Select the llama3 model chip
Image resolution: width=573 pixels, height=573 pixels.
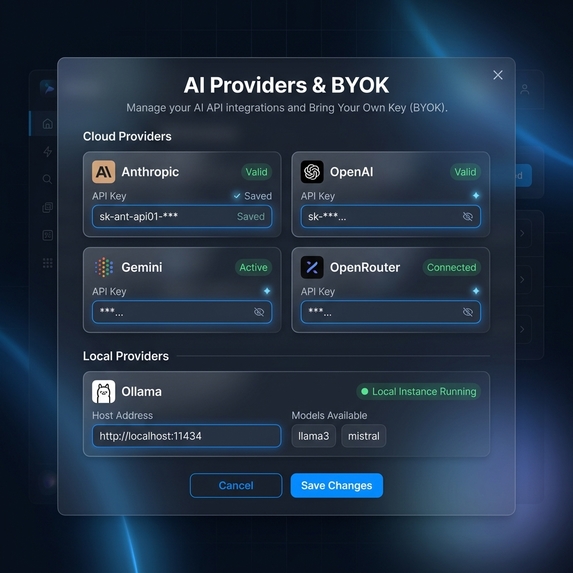coord(314,436)
